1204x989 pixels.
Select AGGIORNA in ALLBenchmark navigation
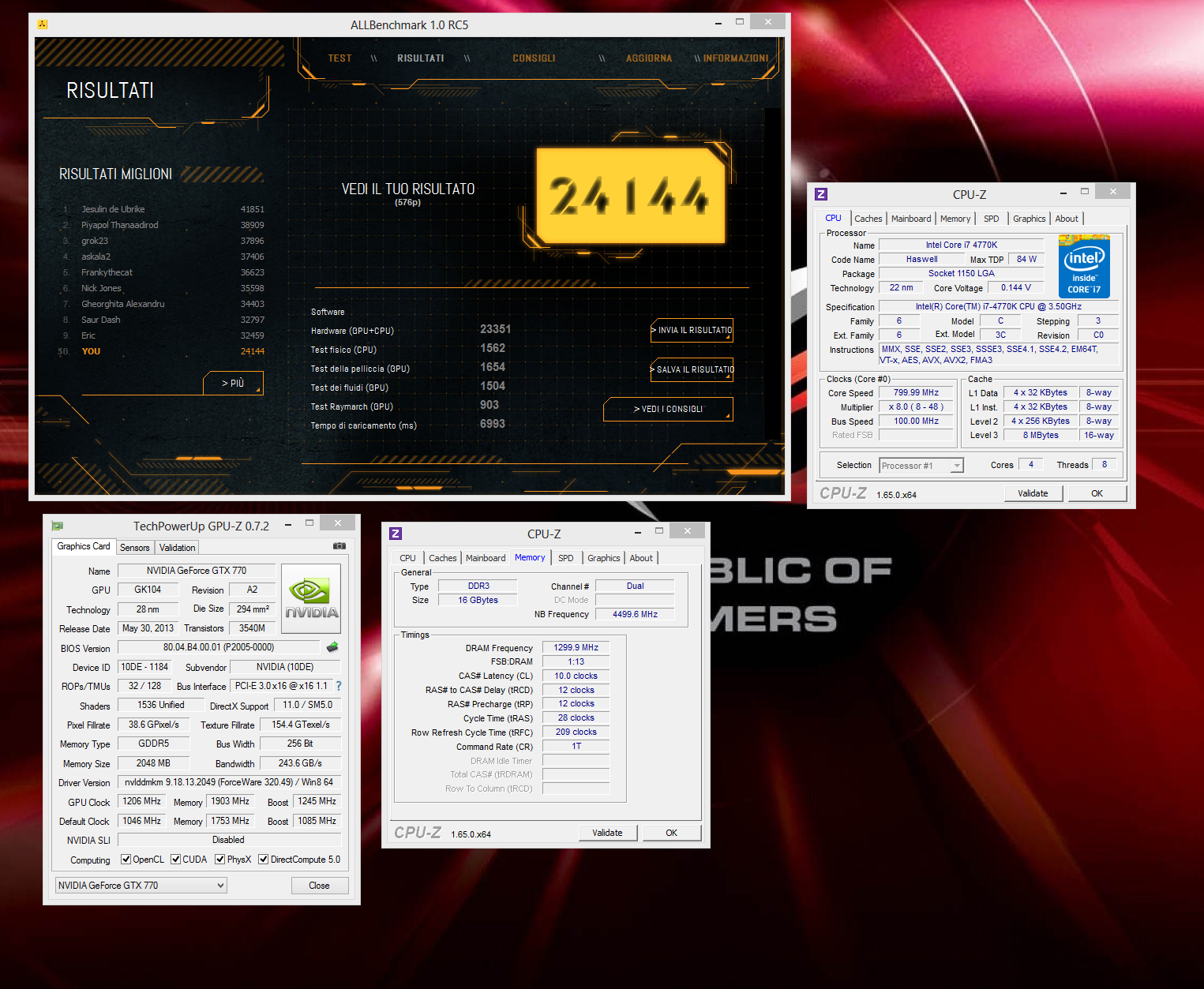click(649, 58)
